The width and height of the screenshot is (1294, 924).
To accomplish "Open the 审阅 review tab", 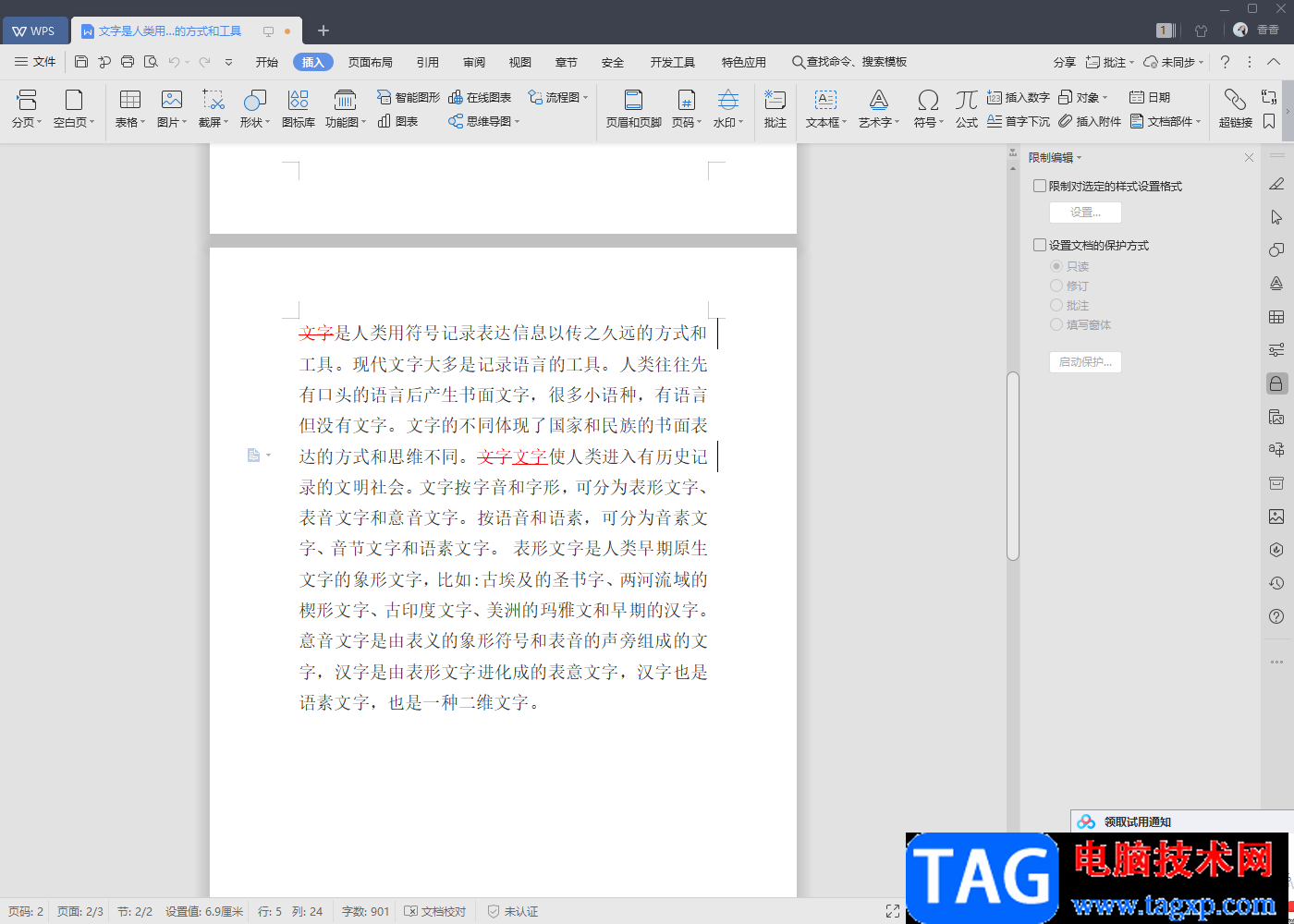I will coord(473,62).
